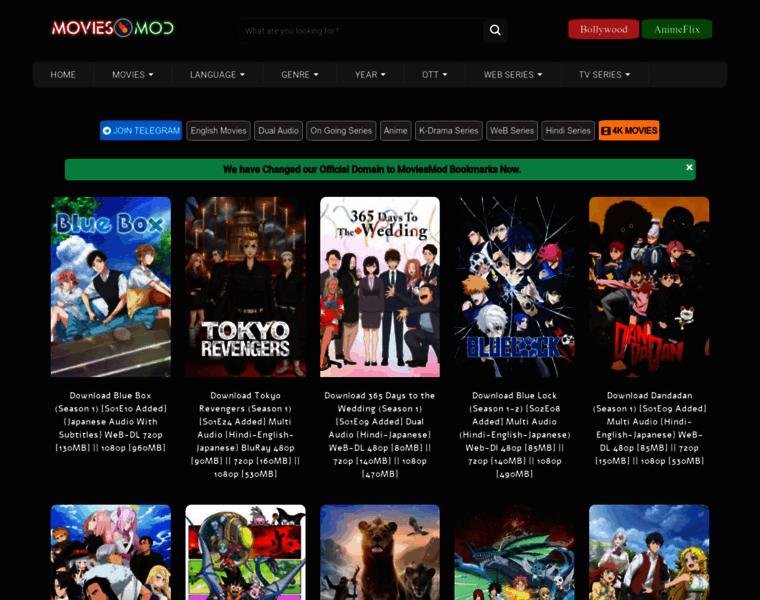Image resolution: width=760 pixels, height=600 pixels.
Task: Click the 'Download Dandadan' title link
Action: (649, 428)
